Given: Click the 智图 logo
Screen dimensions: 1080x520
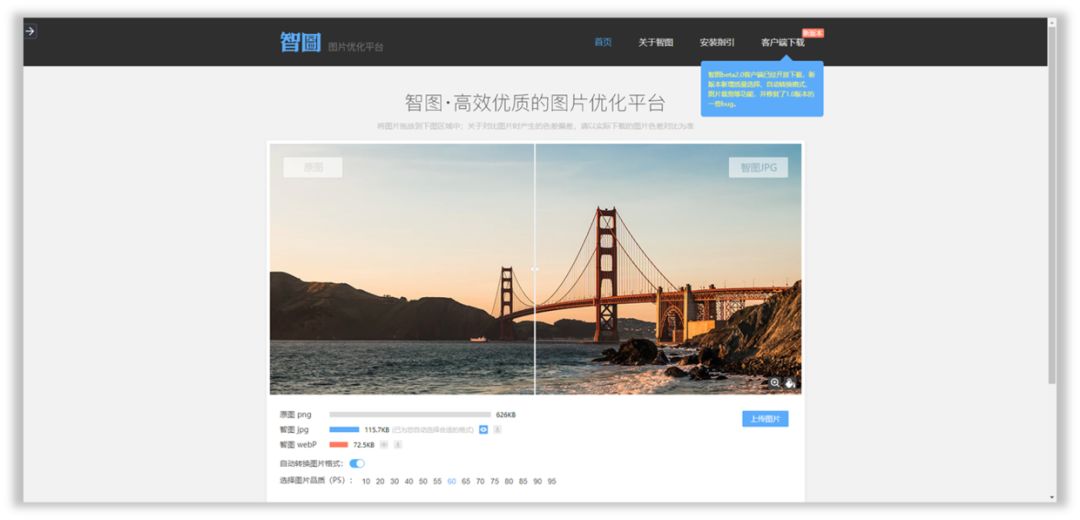Looking at the screenshot, I should pos(300,43).
